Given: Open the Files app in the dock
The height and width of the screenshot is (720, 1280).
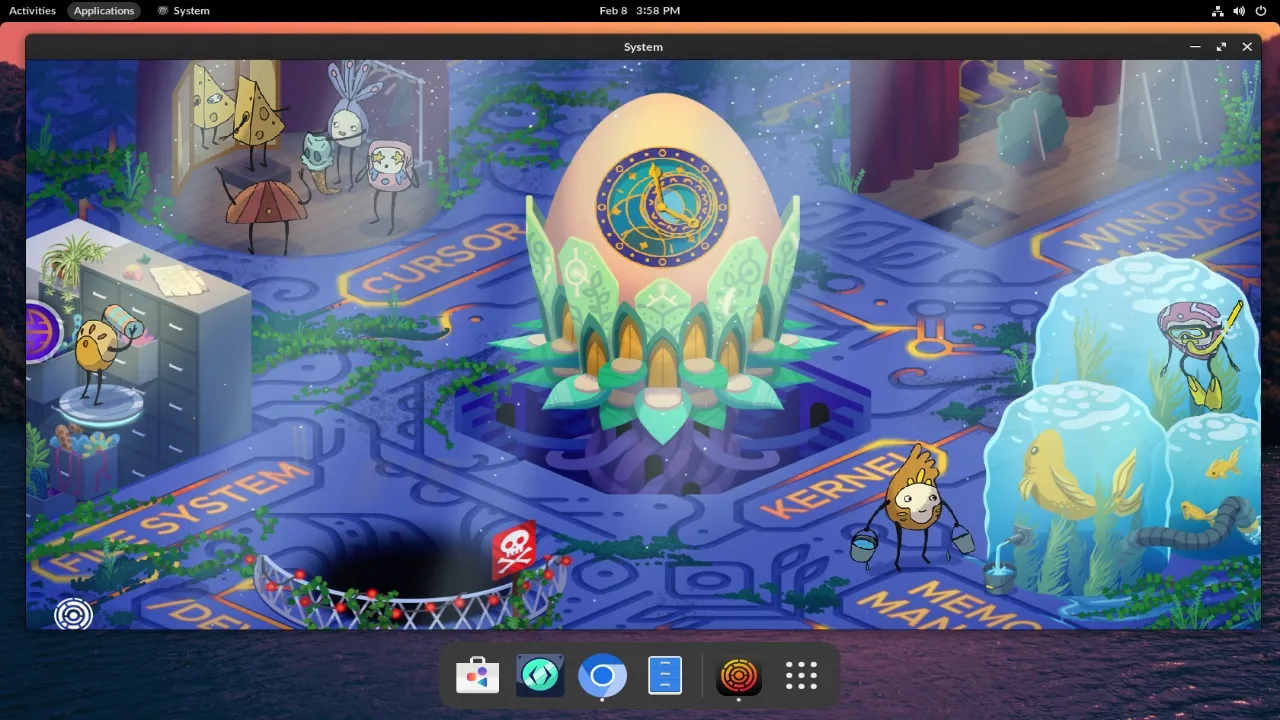Looking at the screenshot, I should point(664,675).
